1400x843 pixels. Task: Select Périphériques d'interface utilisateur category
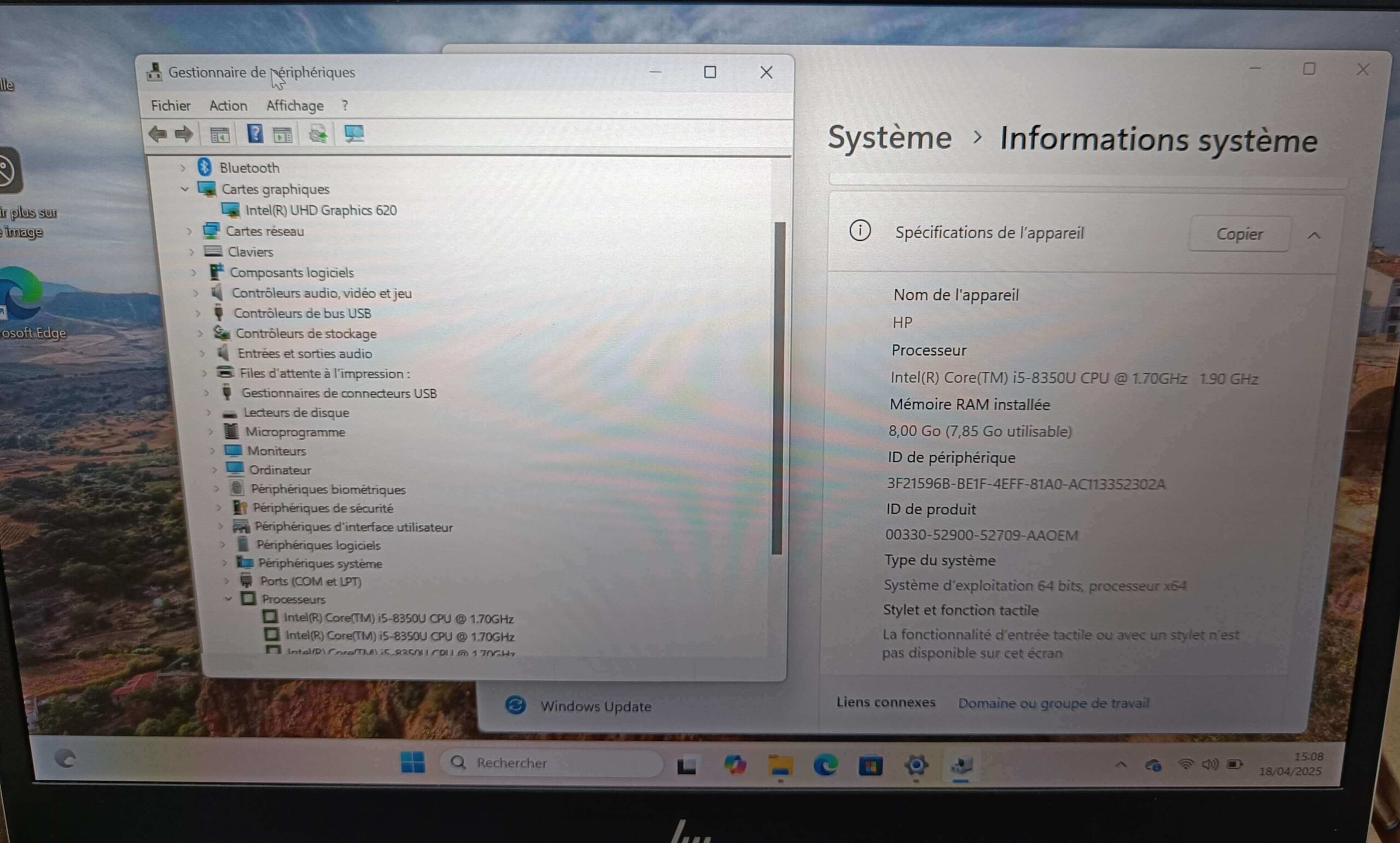click(x=353, y=526)
